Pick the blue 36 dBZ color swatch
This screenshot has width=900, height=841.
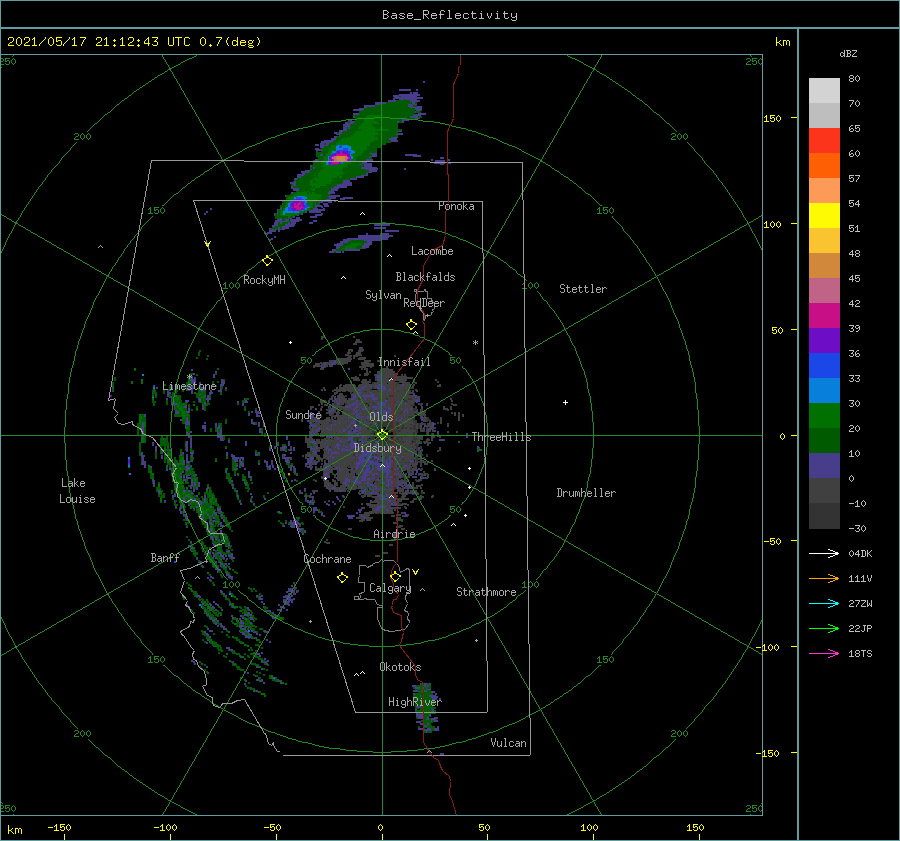(824, 365)
